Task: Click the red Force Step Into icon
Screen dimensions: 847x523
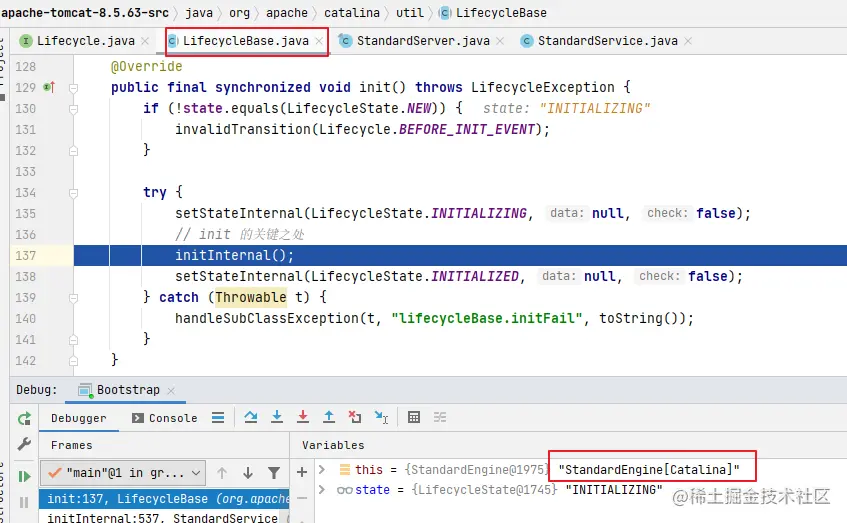Action: coord(303,417)
